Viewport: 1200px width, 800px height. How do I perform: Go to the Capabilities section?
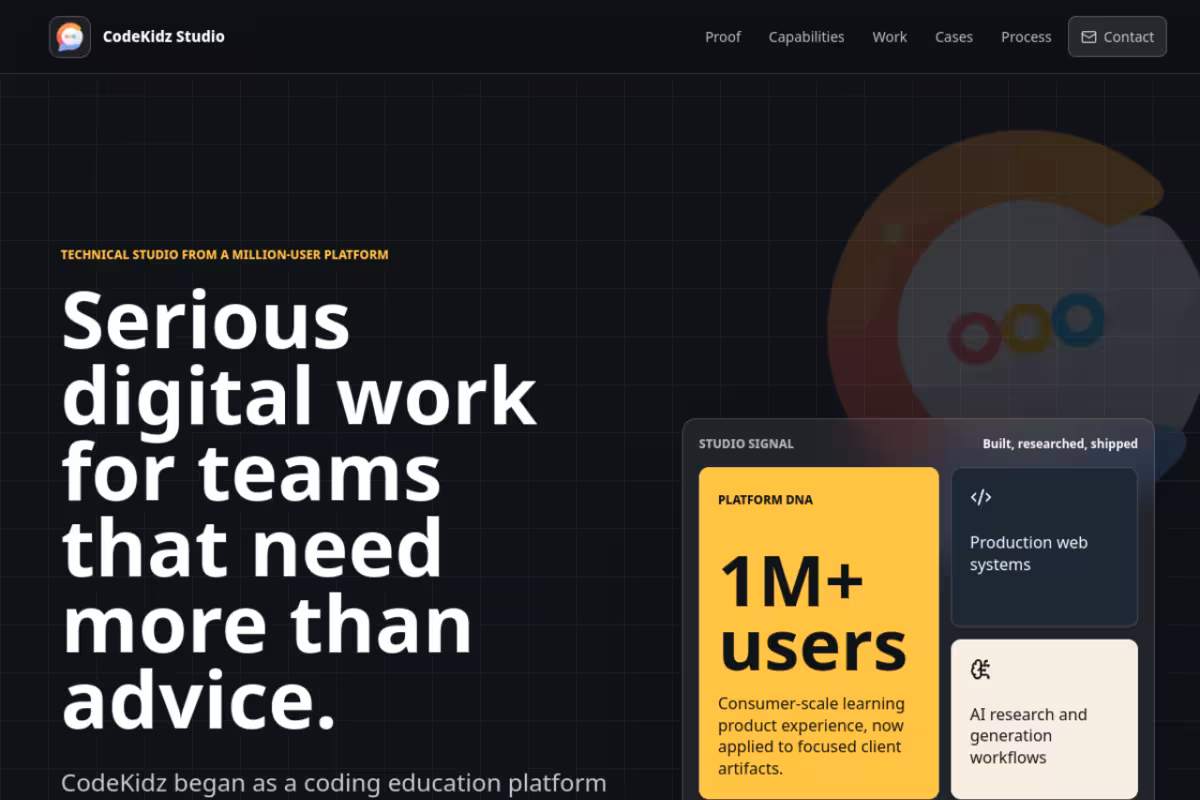806,37
